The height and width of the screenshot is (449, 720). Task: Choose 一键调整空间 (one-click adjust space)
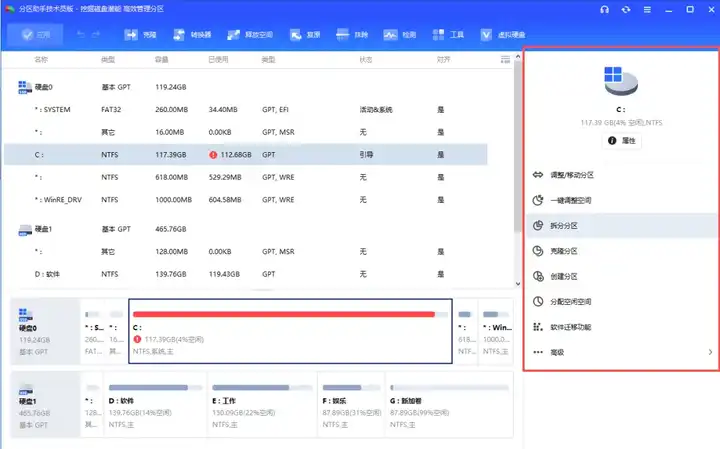(622, 200)
